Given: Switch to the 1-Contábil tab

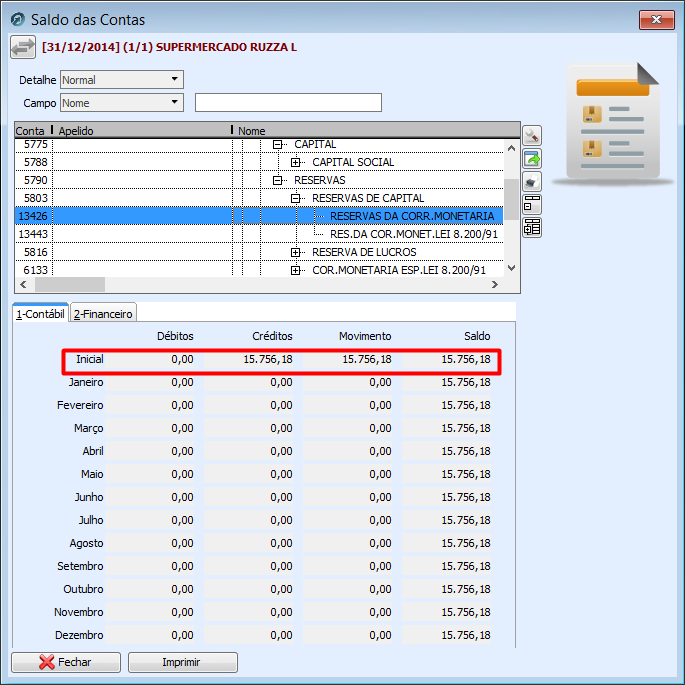Looking at the screenshot, I should 40,314.
